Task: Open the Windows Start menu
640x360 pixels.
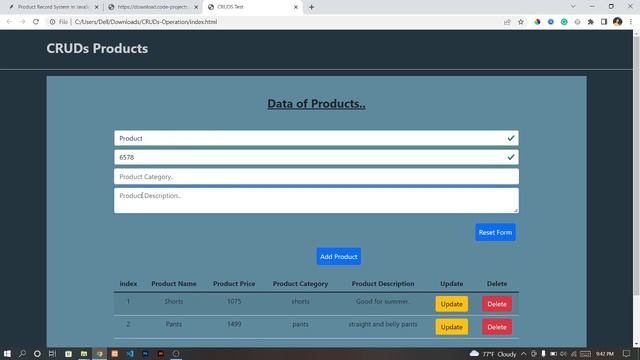Action: pos(7,353)
